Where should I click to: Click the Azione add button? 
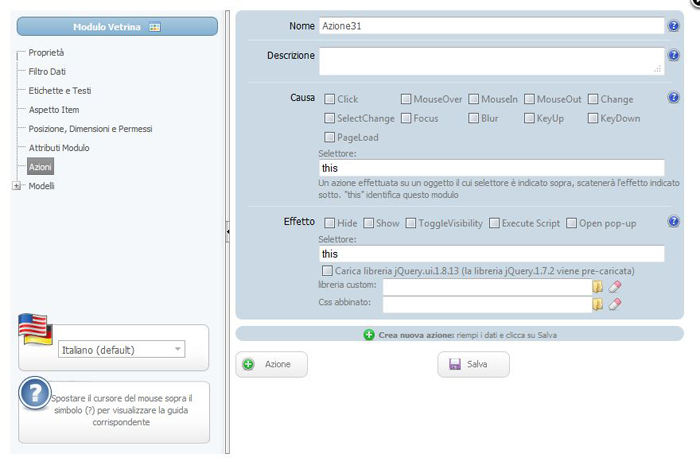coord(271,364)
